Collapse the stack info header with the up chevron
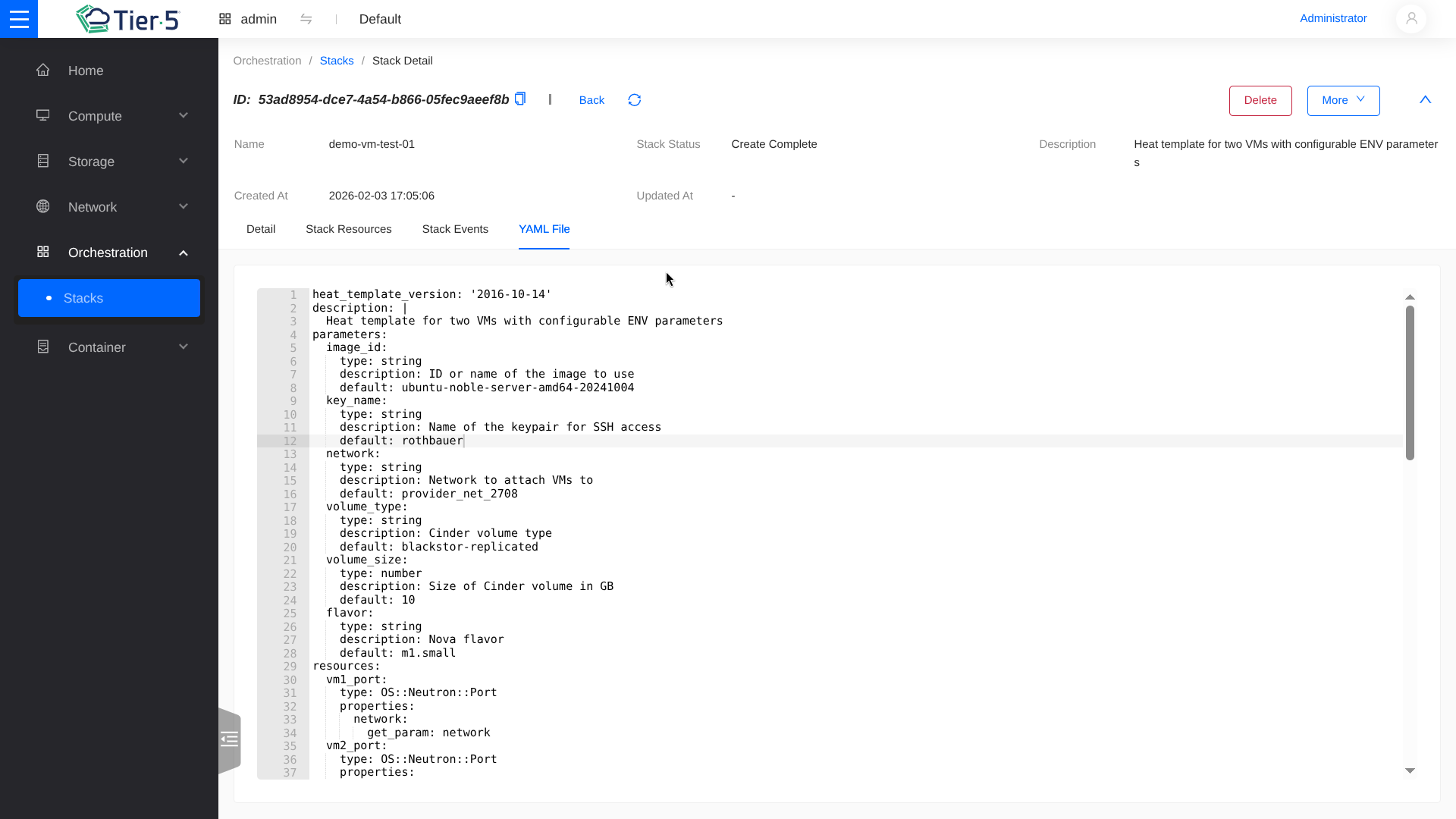Image resolution: width=1456 pixels, height=819 pixels. (x=1425, y=100)
